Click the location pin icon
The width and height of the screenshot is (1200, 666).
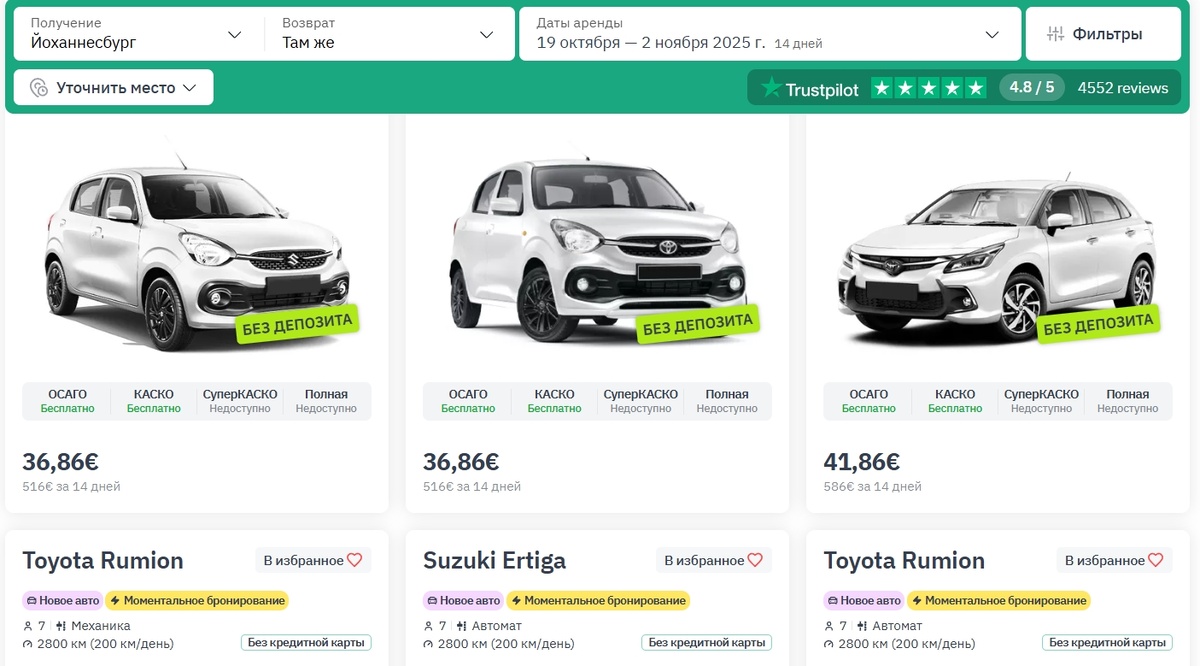pyautogui.click(x=39, y=88)
